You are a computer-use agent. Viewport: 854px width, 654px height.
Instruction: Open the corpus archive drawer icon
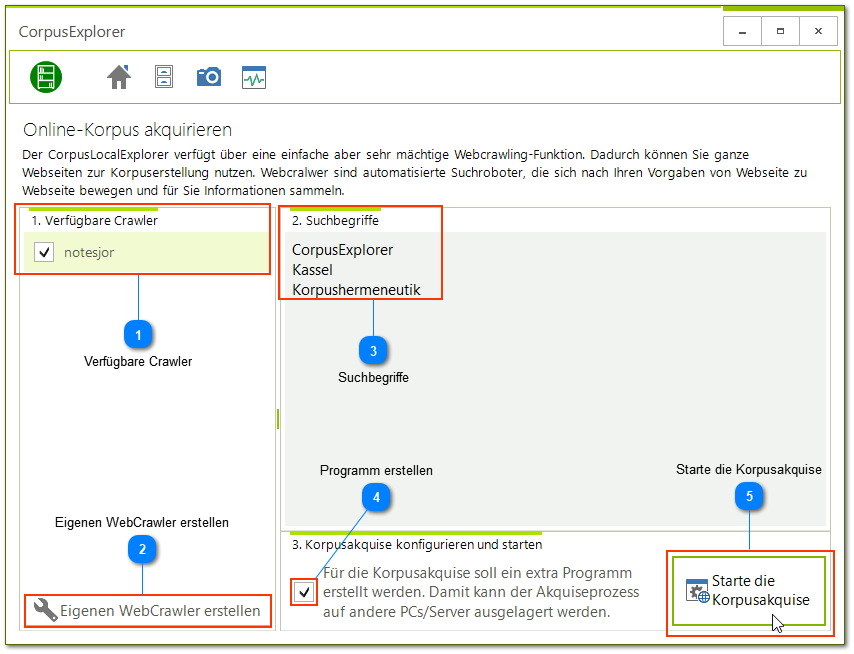164,77
